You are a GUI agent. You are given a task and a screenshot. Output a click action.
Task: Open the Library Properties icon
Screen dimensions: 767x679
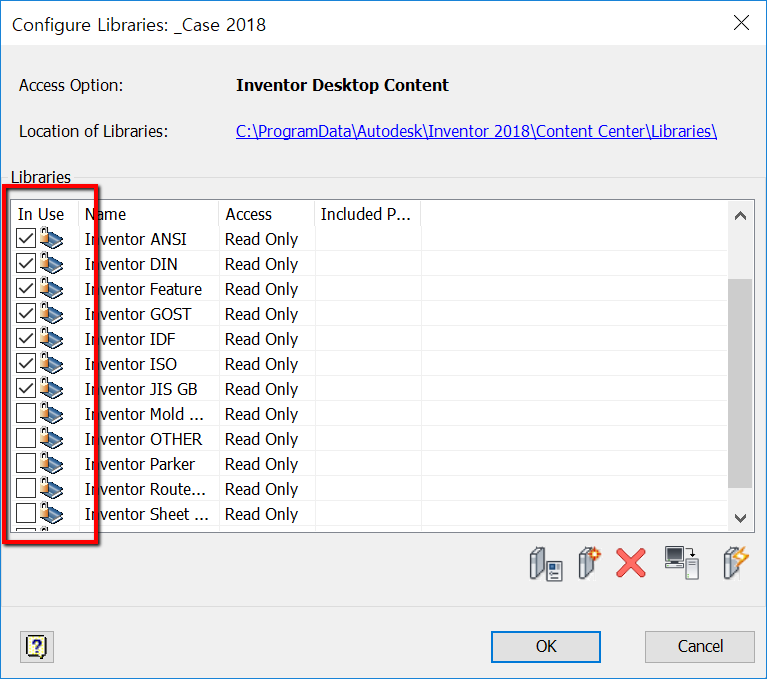point(546,564)
